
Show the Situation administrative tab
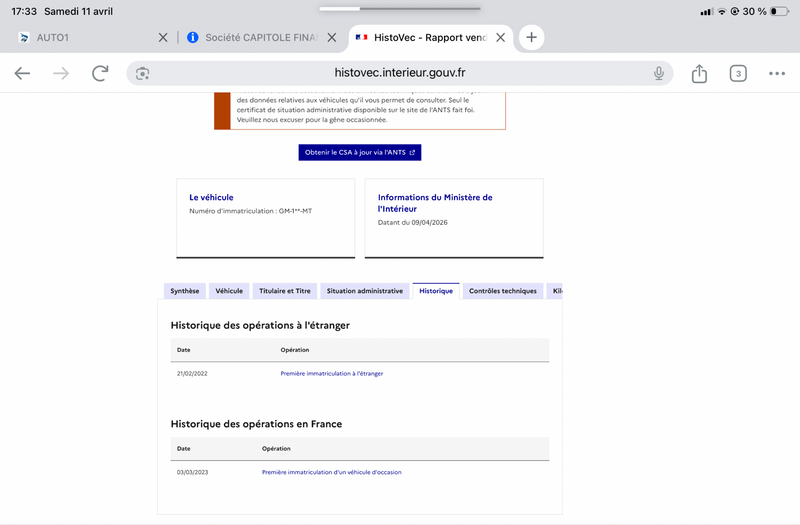[365, 291]
